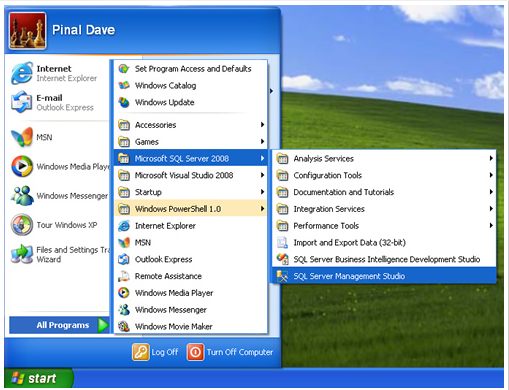Expand the Performance Tools submenu arrow
The height and width of the screenshot is (390, 509).
click(x=491, y=226)
